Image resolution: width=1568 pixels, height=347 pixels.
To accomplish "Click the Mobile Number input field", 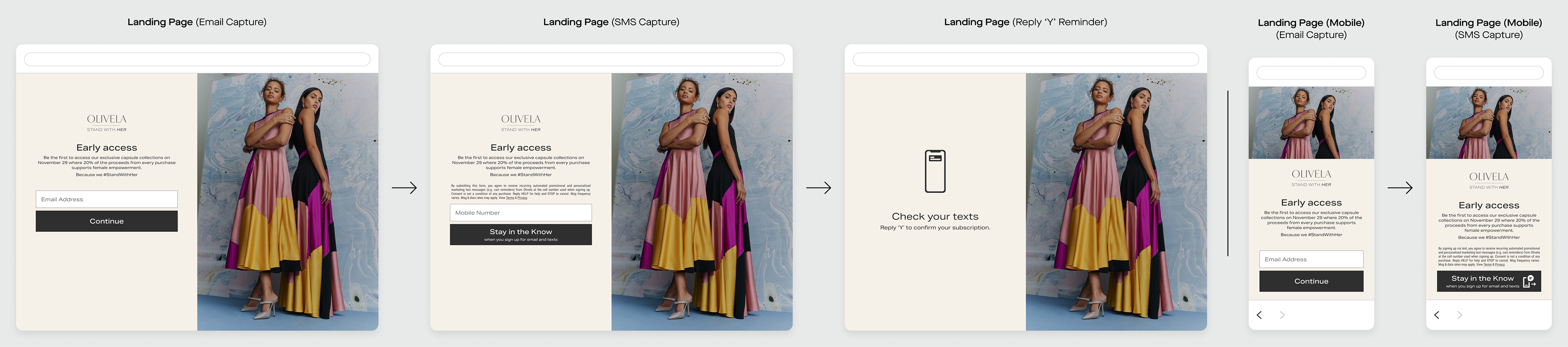I will tap(521, 213).
